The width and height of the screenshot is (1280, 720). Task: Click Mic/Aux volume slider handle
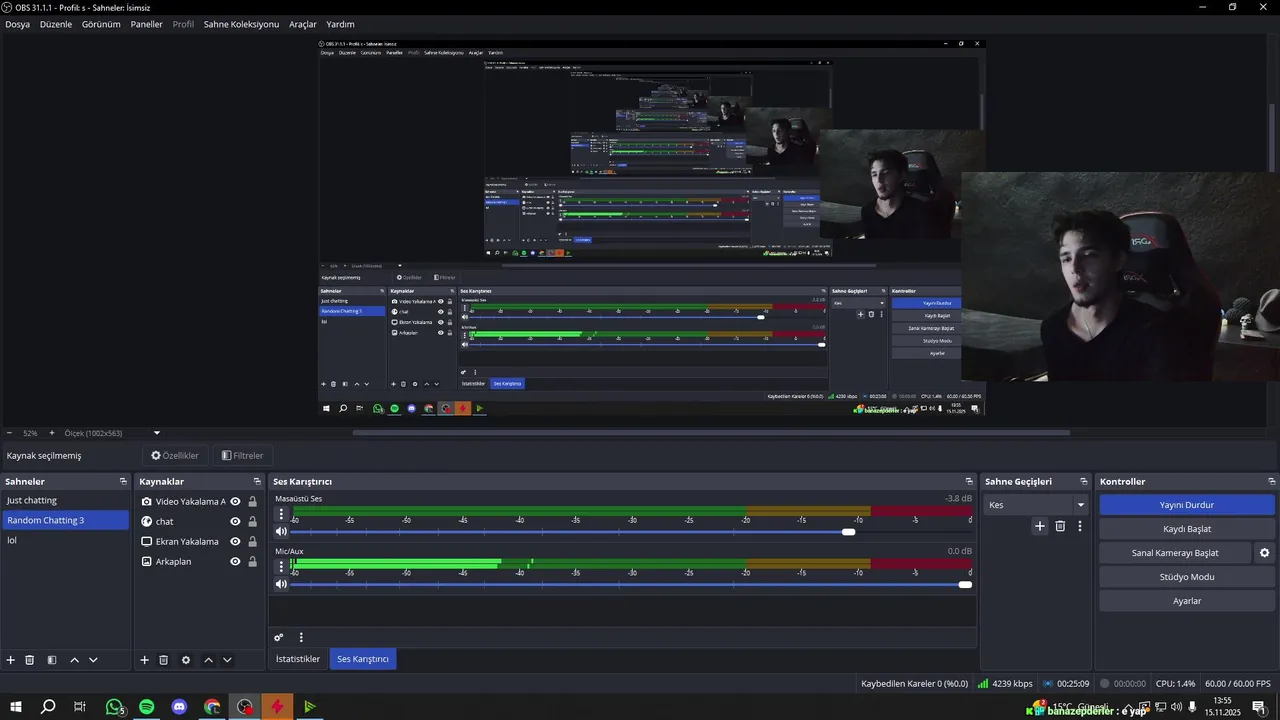point(965,585)
